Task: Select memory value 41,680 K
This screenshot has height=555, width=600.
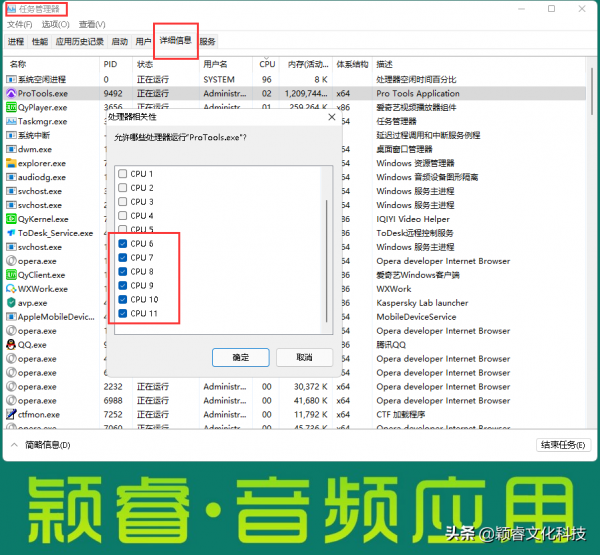Action: [x=310, y=400]
